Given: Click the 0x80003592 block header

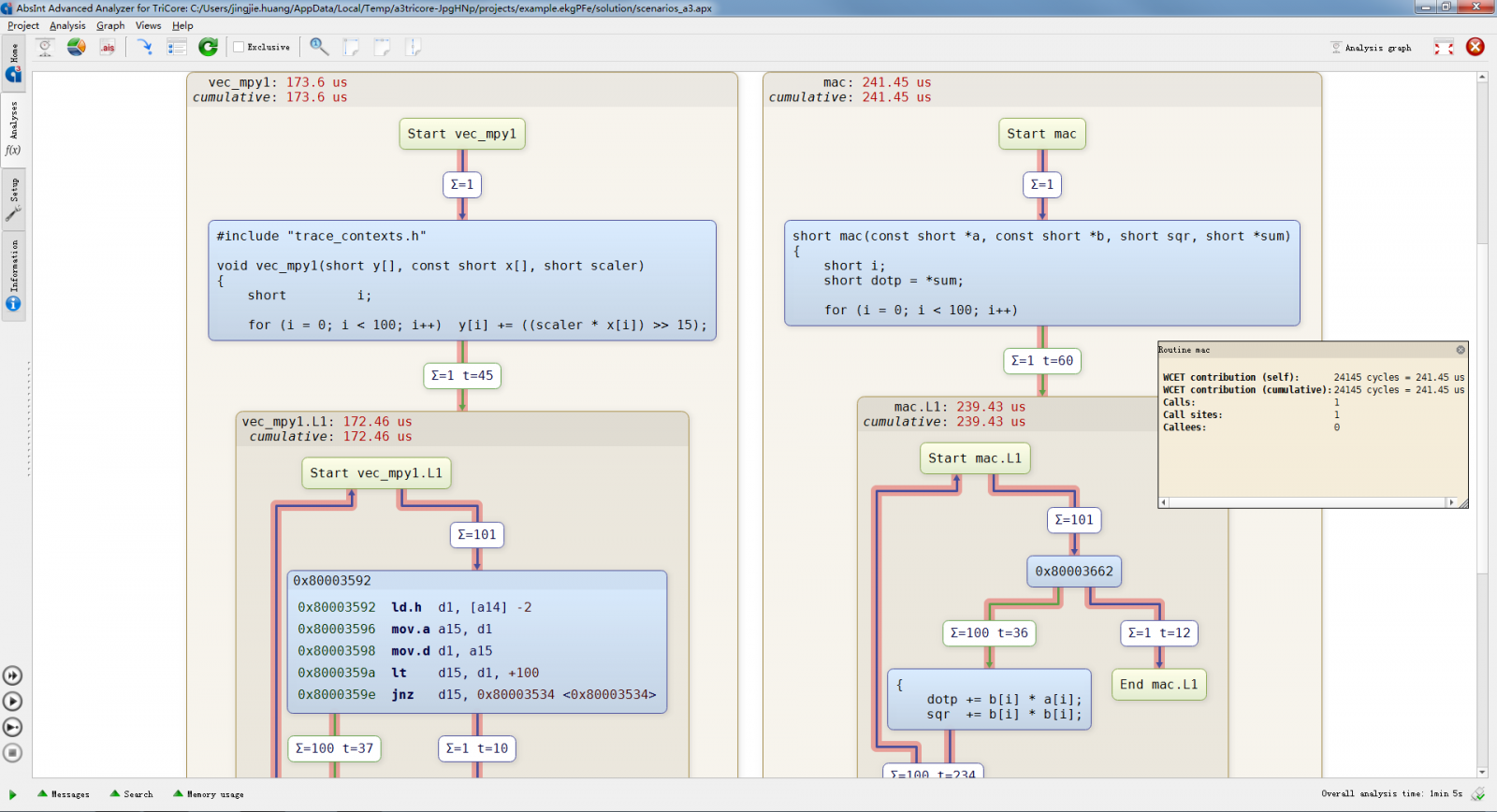Looking at the screenshot, I should tap(477, 581).
